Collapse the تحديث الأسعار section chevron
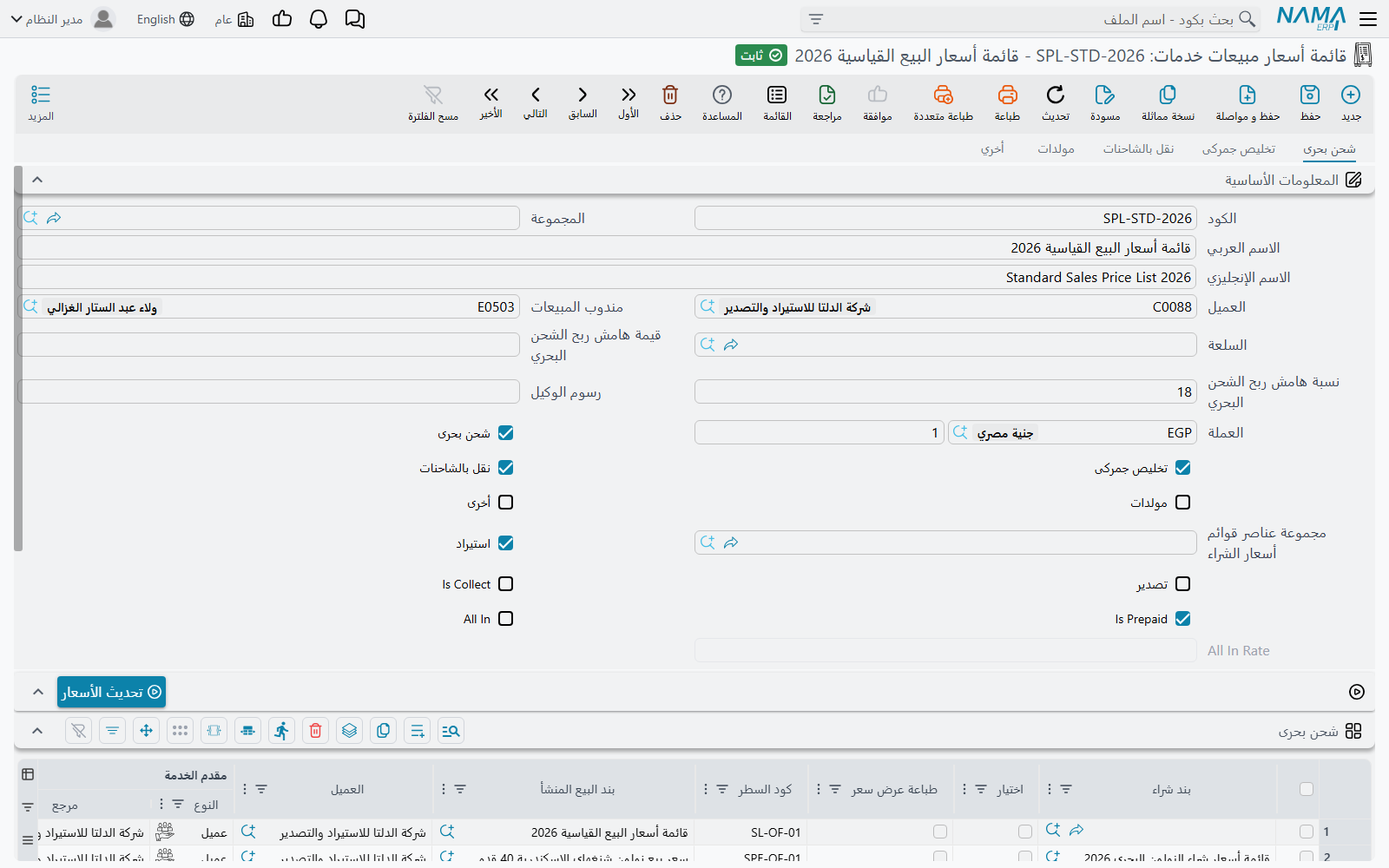 pos(37,692)
